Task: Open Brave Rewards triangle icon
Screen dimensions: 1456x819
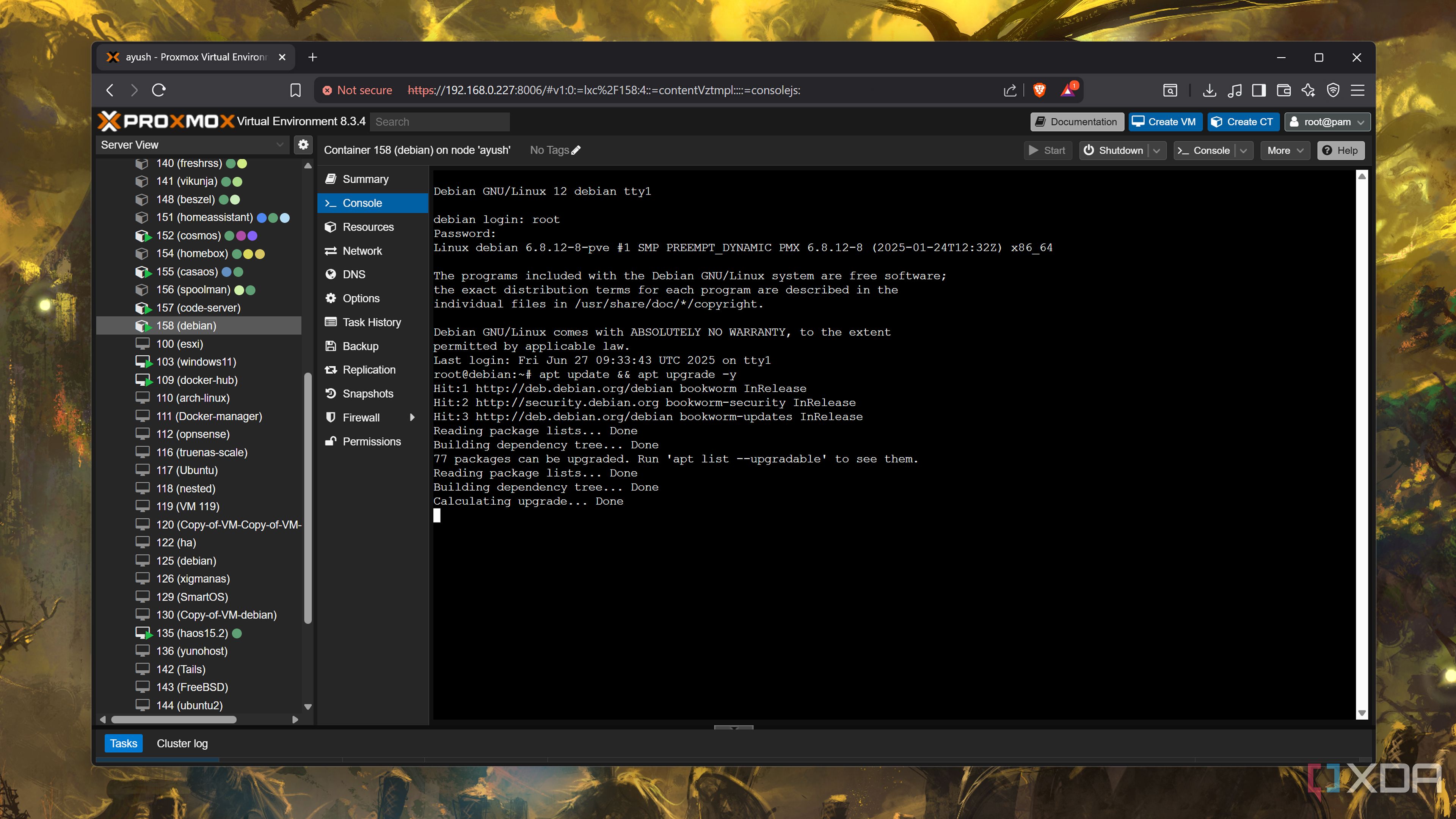Action: coord(1068,90)
